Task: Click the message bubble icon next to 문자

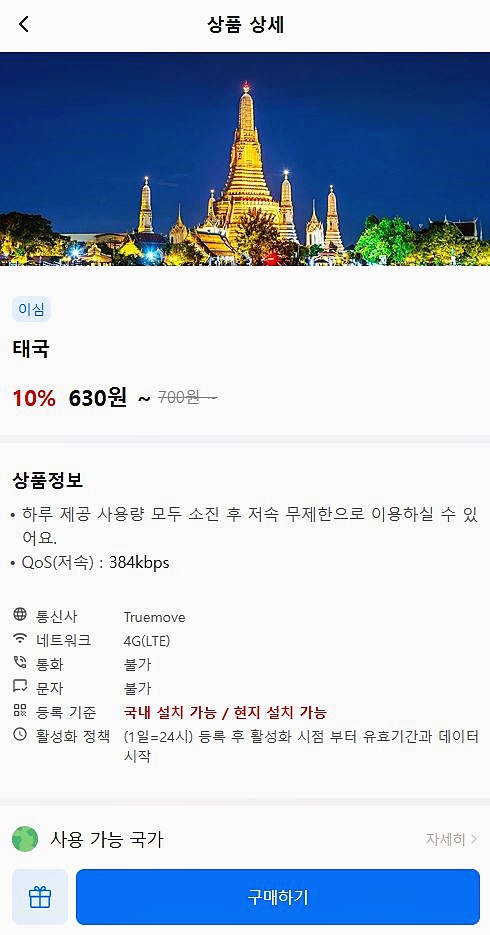Action: point(20,686)
